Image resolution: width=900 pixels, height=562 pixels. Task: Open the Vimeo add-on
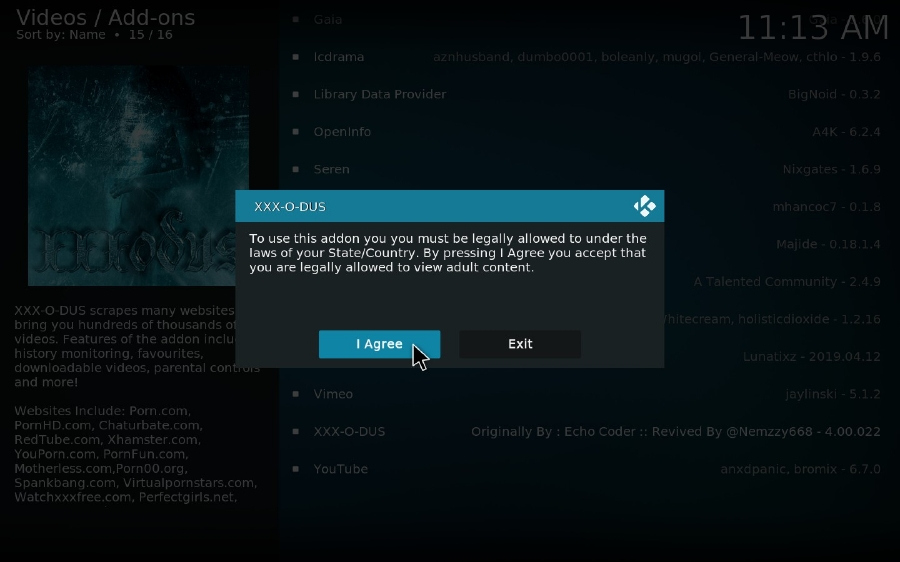click(587, 394)
